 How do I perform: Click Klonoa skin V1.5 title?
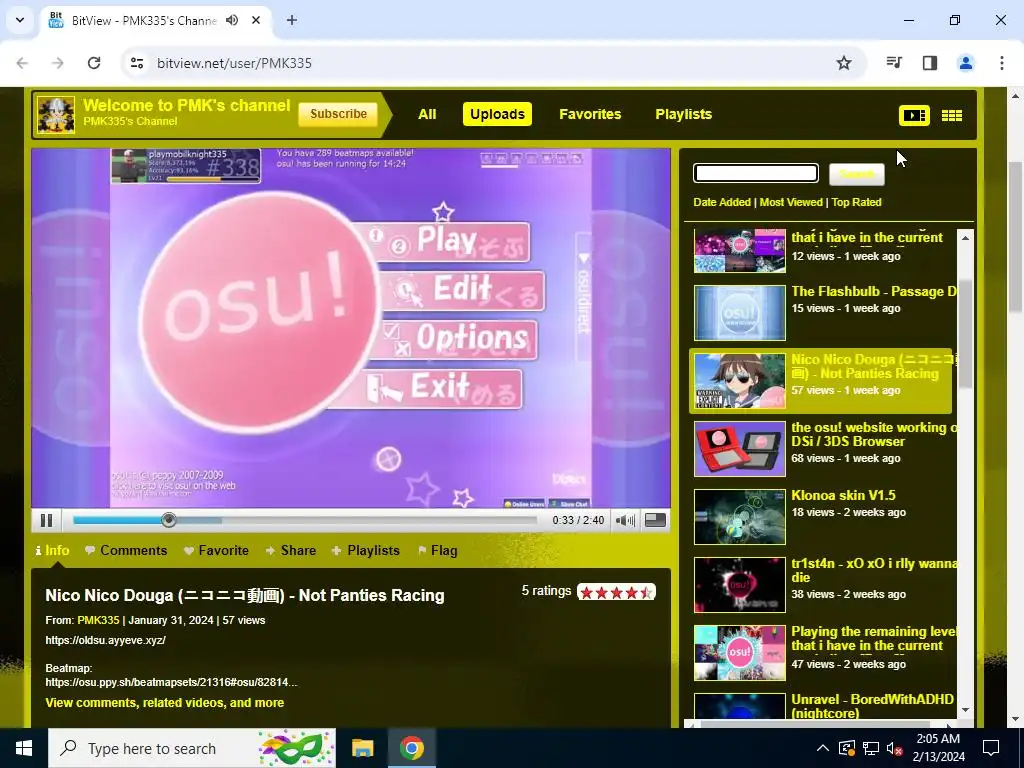click(843, 496)
